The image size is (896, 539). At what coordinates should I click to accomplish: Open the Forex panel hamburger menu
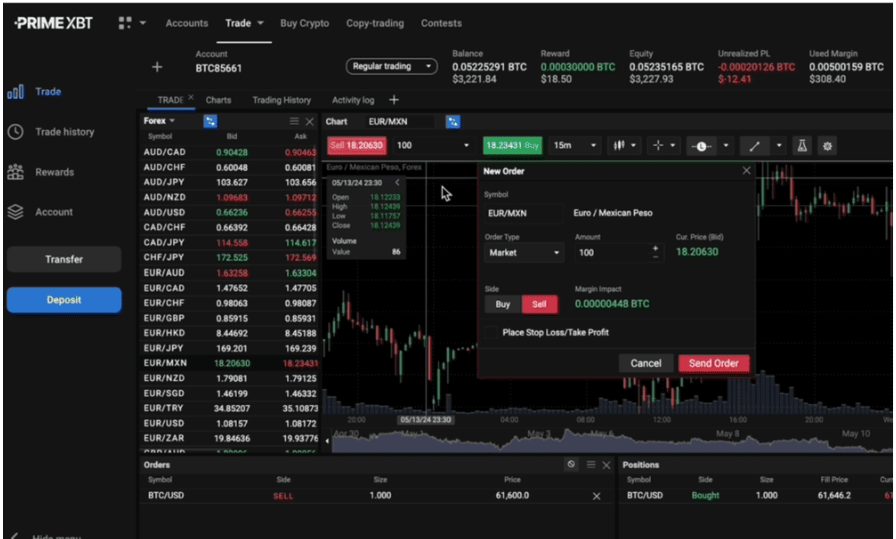point(294,121)
